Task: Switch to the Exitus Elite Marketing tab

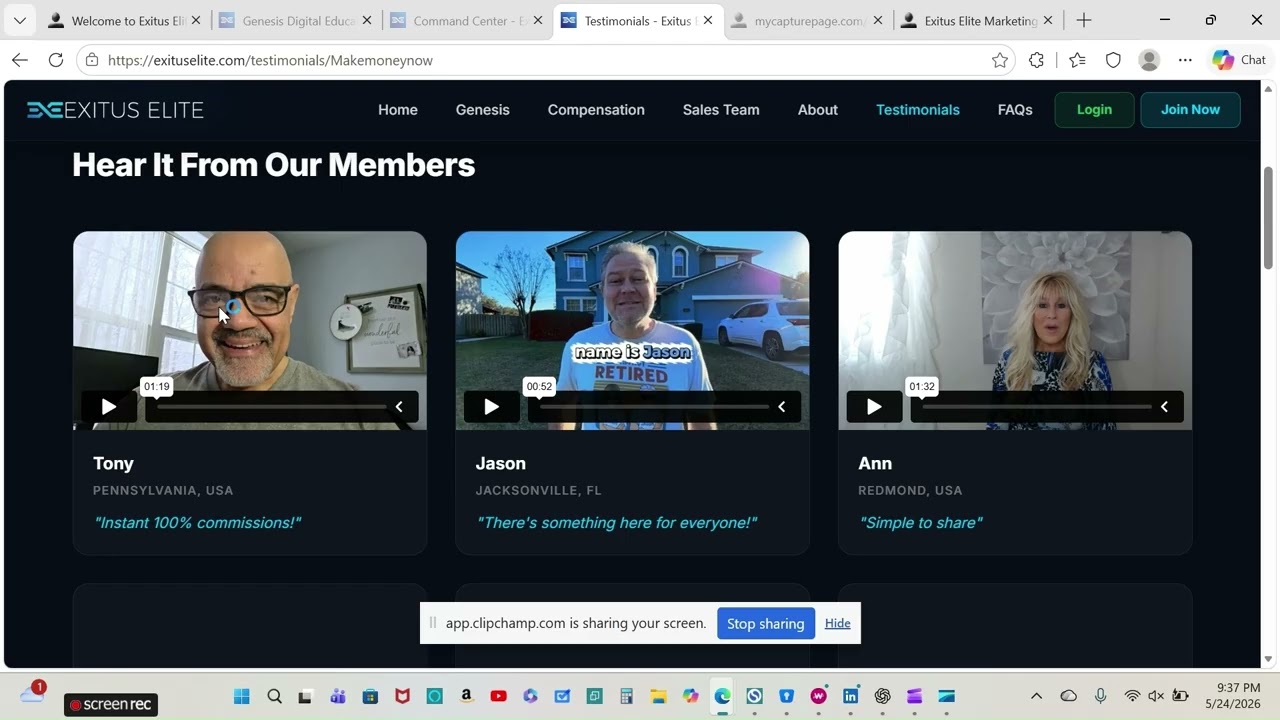Action: pos(981,20)
